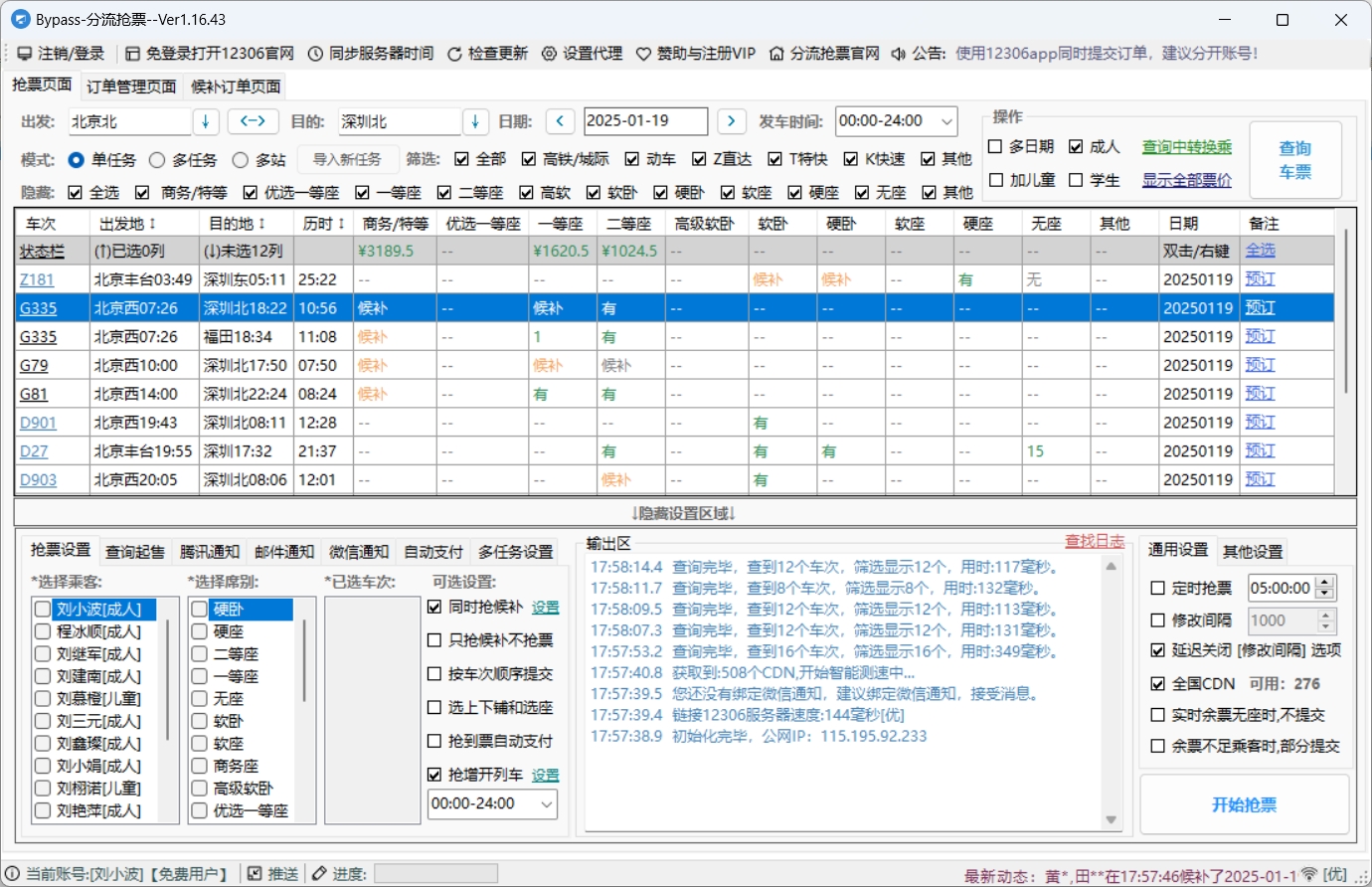Image resolution: width=1372 pixels, height=887 pixels.
Task: Swap departure and destination stations
Action: (253, 121)
